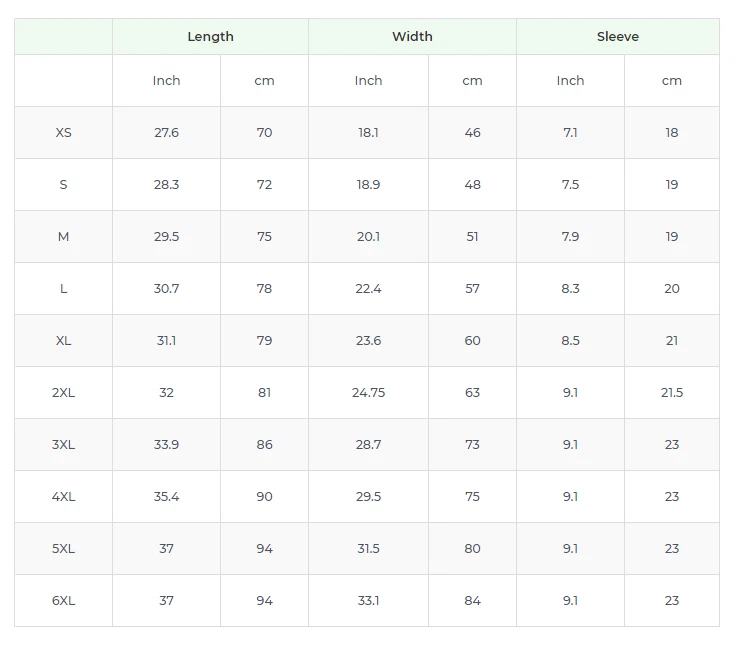Click the Length column header
This screenshot has width=749, height=658.
[x=210, y=37]
